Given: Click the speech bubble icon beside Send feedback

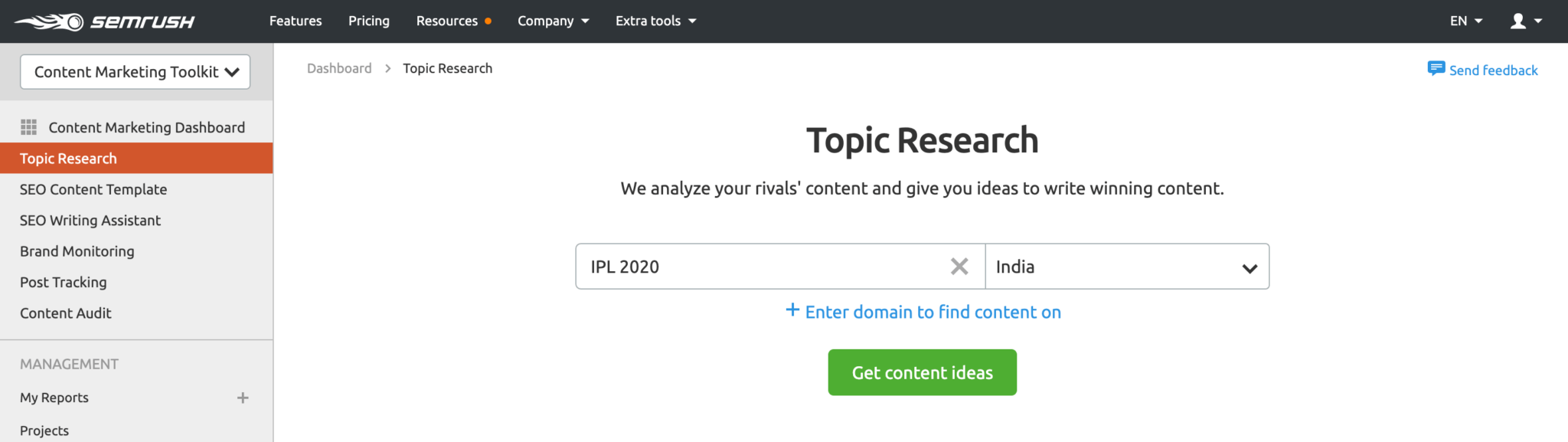Looking at the screenshot, I should point(1436,69).
